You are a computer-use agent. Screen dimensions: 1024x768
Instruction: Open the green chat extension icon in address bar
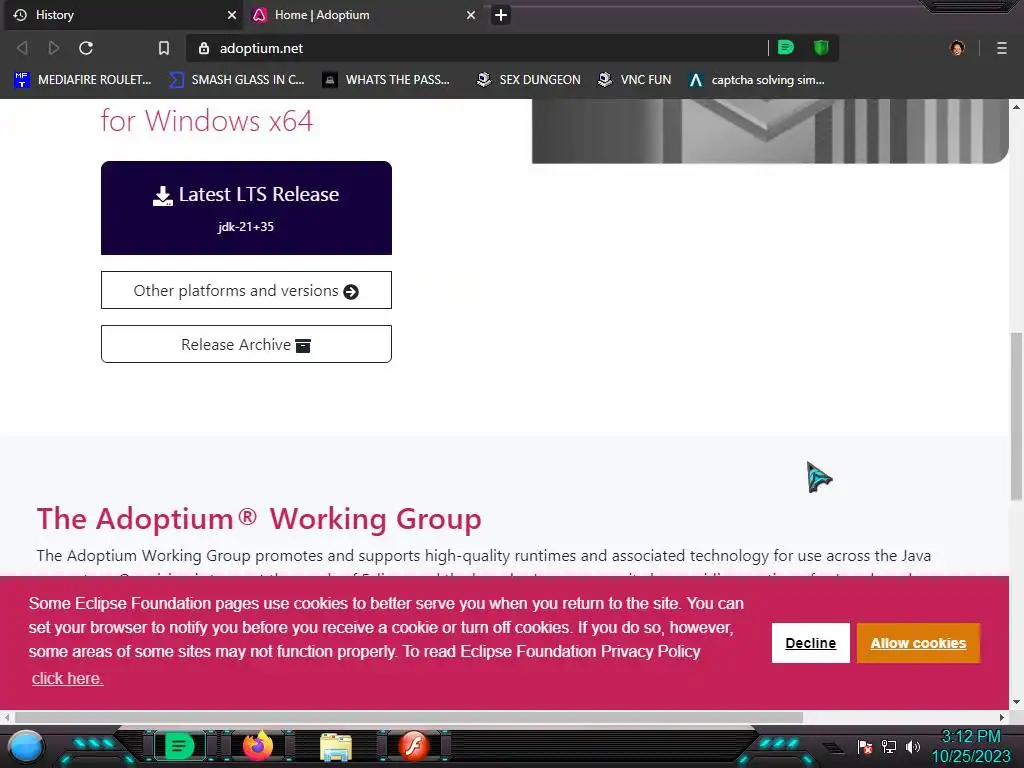coord(786,48)
